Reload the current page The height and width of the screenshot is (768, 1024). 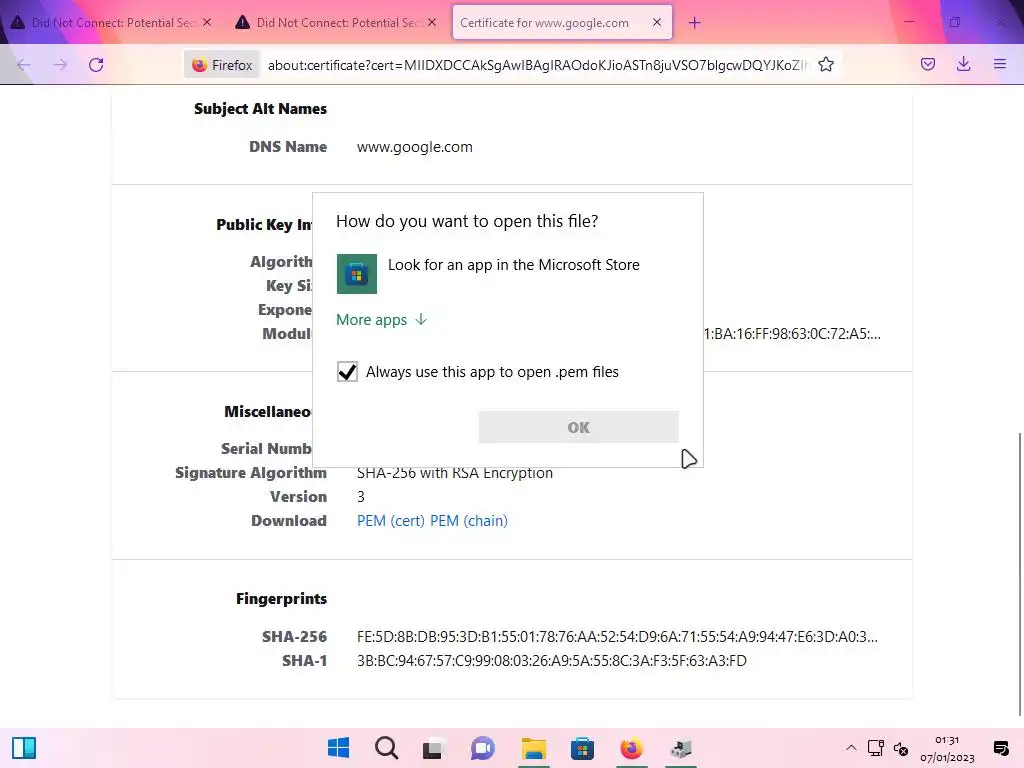coord(96,65)
